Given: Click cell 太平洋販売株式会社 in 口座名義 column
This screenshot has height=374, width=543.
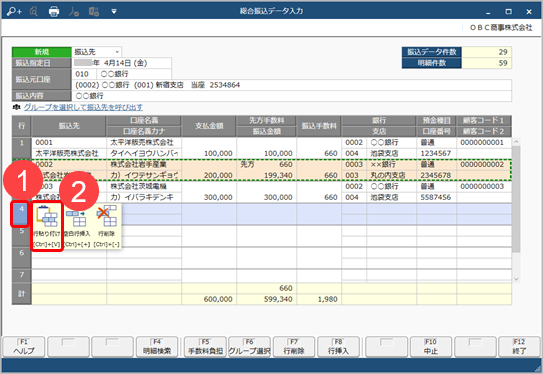Looking at the screenshot, I should click(x=144, y=143).
